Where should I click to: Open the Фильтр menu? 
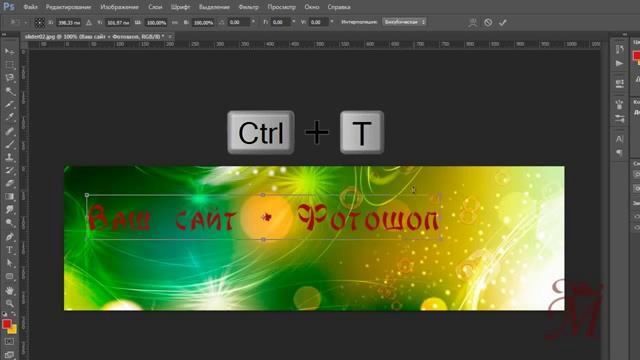[249, 7]
